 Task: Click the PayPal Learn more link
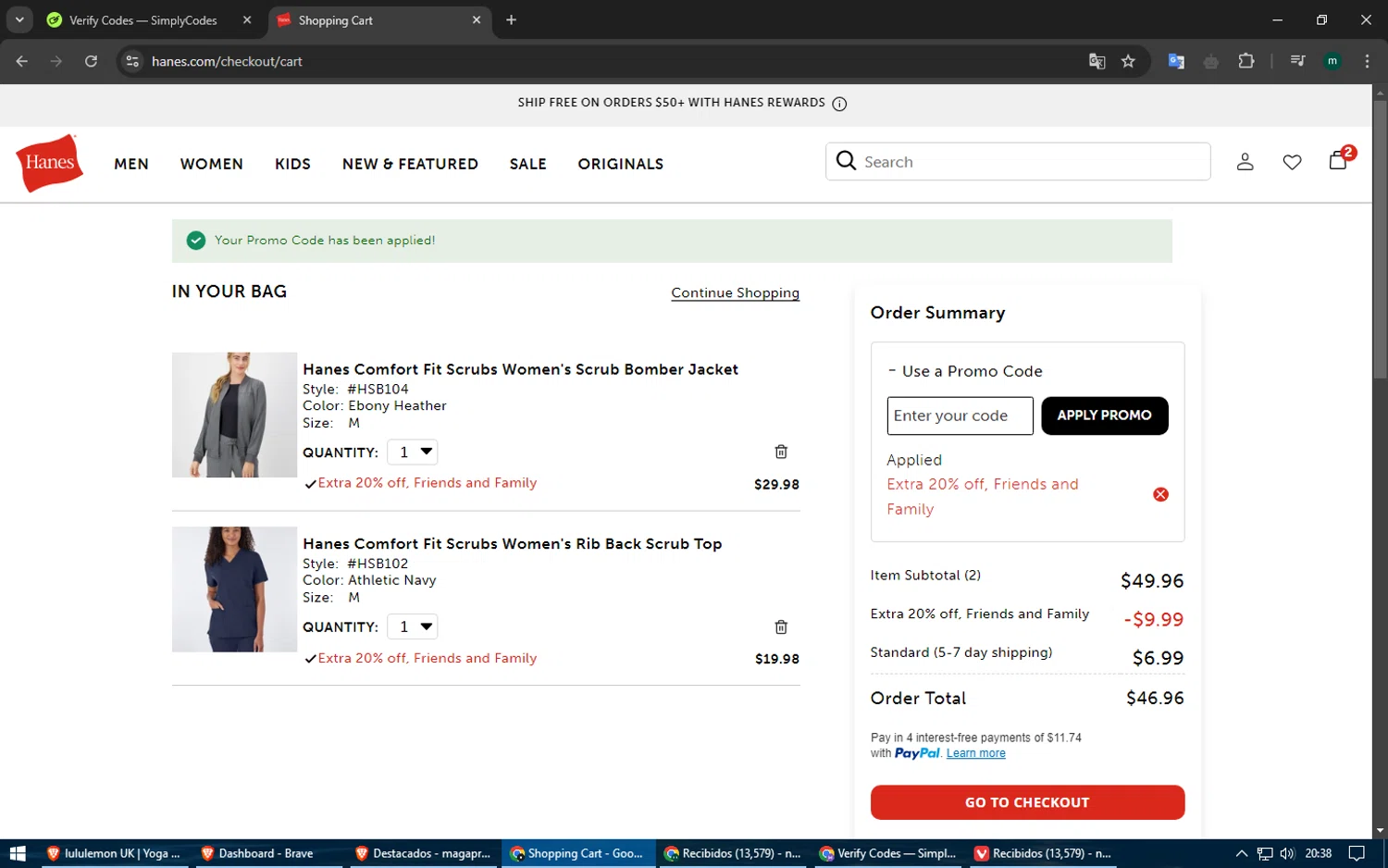[x=975, y=753]
